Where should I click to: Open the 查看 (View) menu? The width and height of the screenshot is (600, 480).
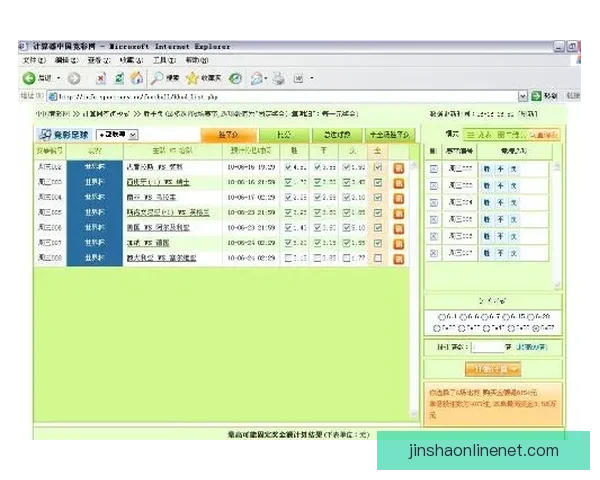point(99,60)
